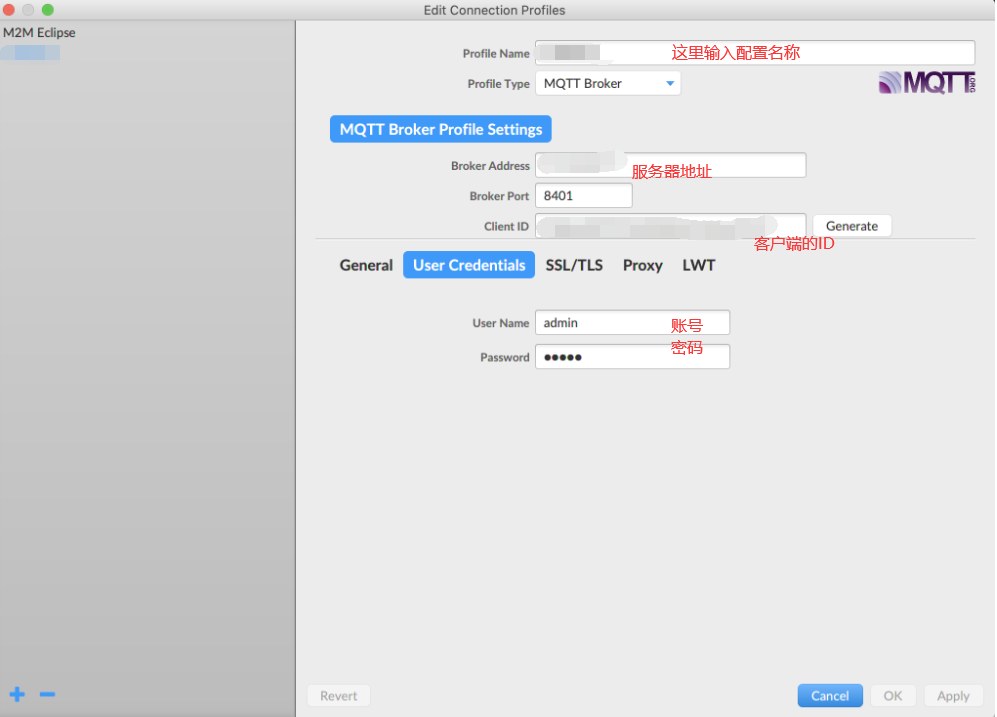Edit the Broker Port field showing 8401

(x=584, y=196)
